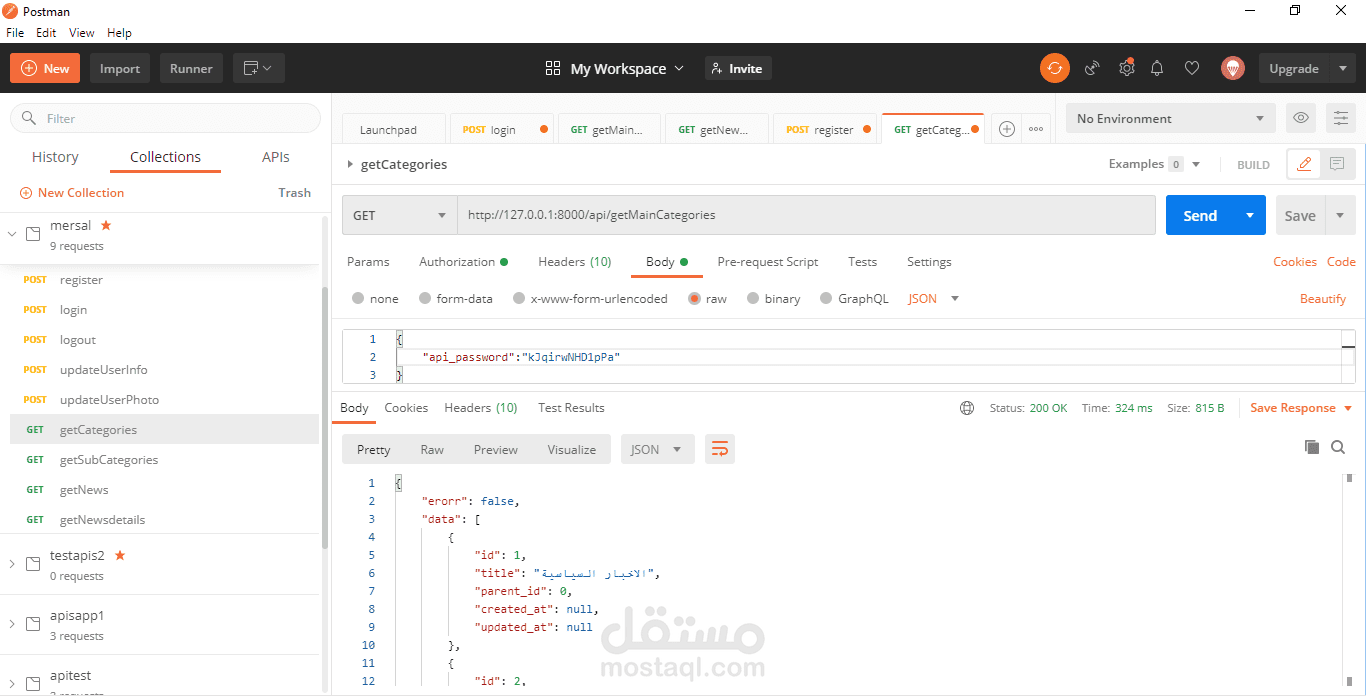Expand the apisapp1 collection
The width and height of the screenshot is (1366, 696).
tap(12, 624)
